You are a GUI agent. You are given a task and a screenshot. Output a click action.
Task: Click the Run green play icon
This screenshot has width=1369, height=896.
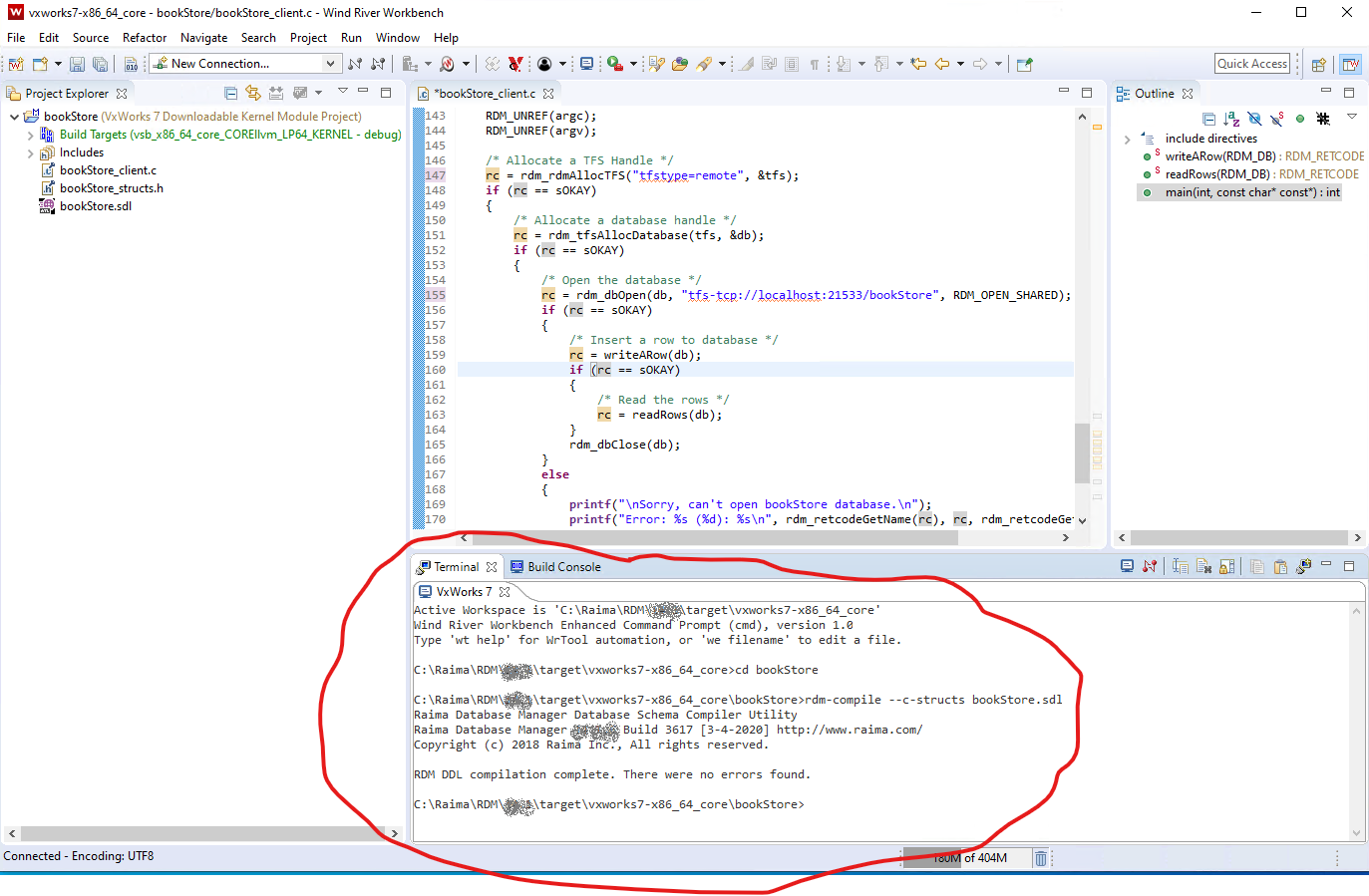click(615, 64)
